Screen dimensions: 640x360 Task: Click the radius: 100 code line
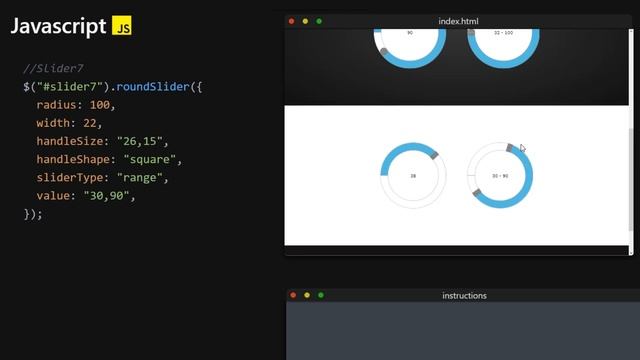pos(76,105)
